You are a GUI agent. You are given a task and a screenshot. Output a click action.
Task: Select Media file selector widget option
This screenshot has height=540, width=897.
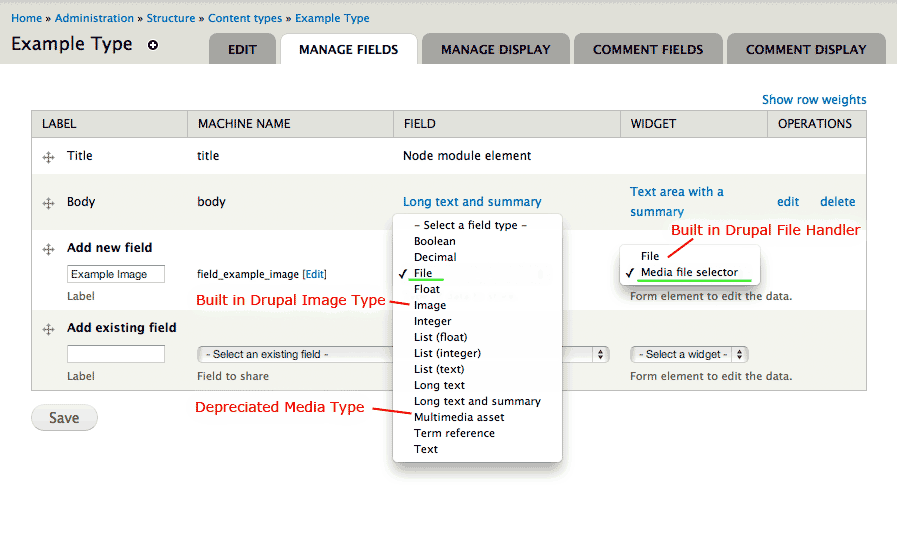pos(689,272)
